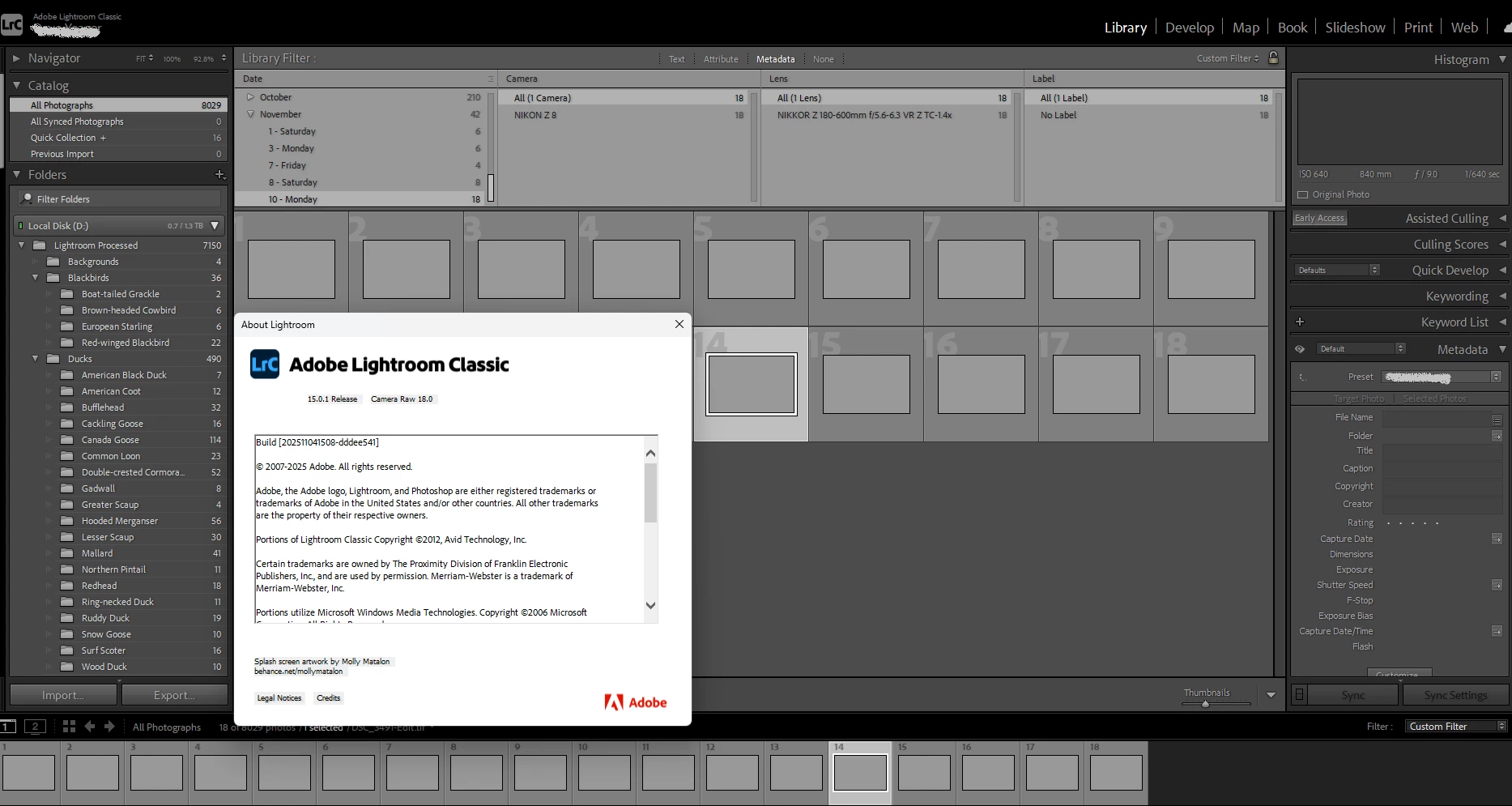
Task: Click About dialog text scrollbar down arrow
Action: pyautogui.click(x=650, y=605)
